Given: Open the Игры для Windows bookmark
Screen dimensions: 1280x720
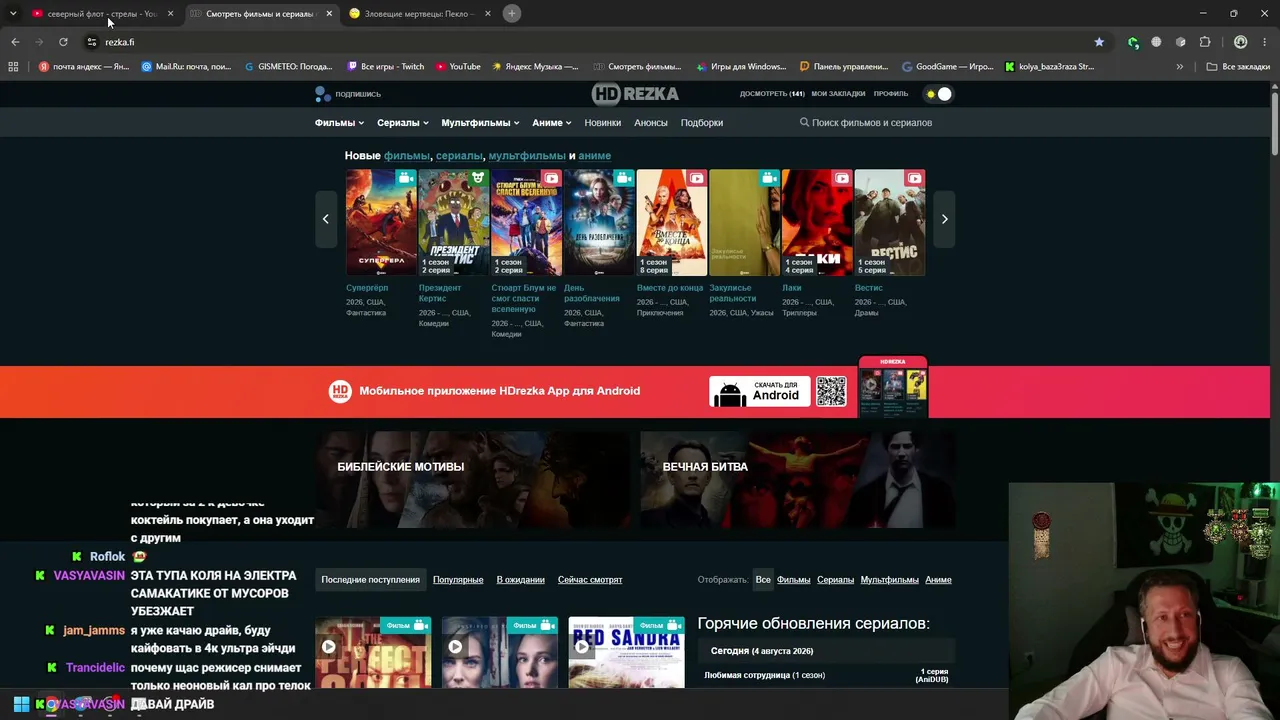Looking at the screenshot, I should tap(741, 67).
